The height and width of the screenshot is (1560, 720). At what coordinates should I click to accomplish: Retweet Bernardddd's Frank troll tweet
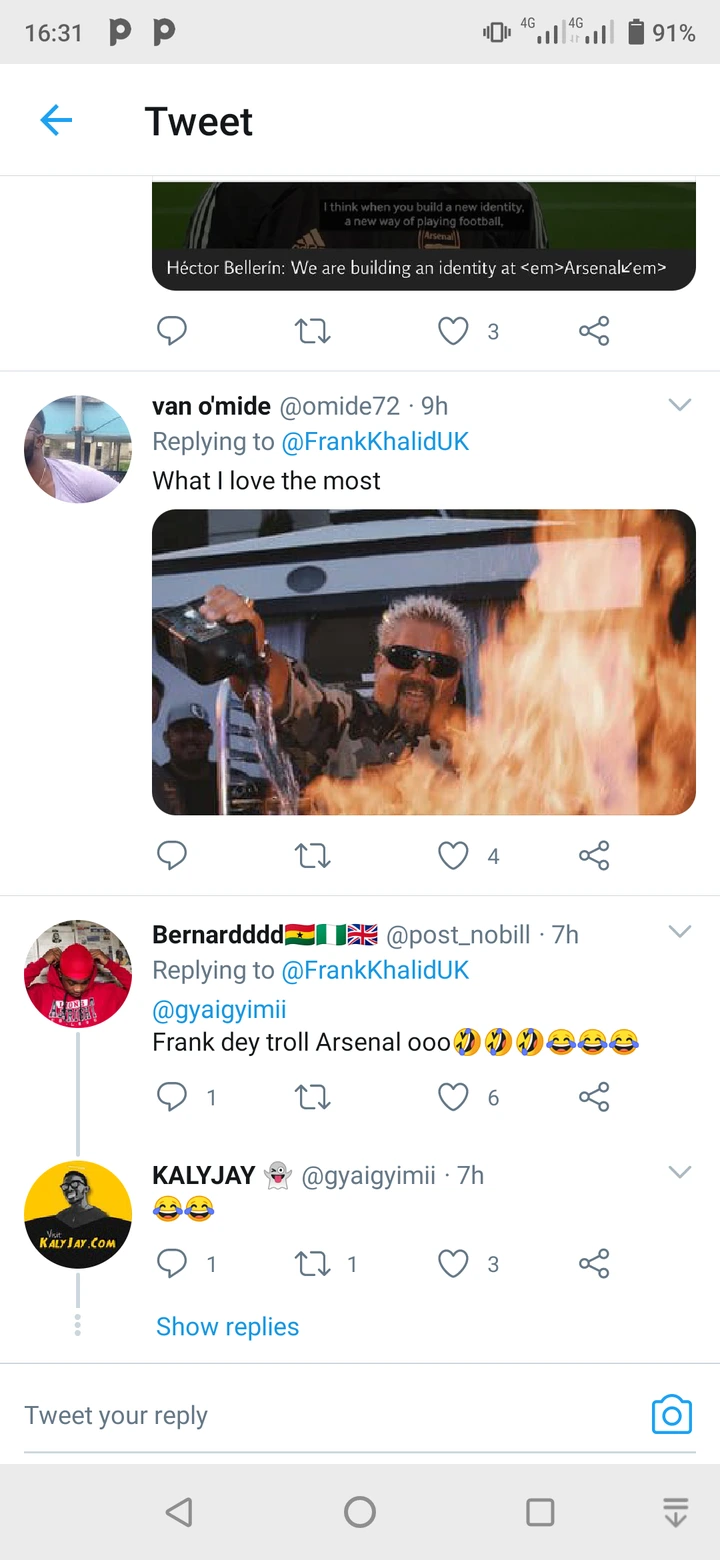click(313, 1098)
